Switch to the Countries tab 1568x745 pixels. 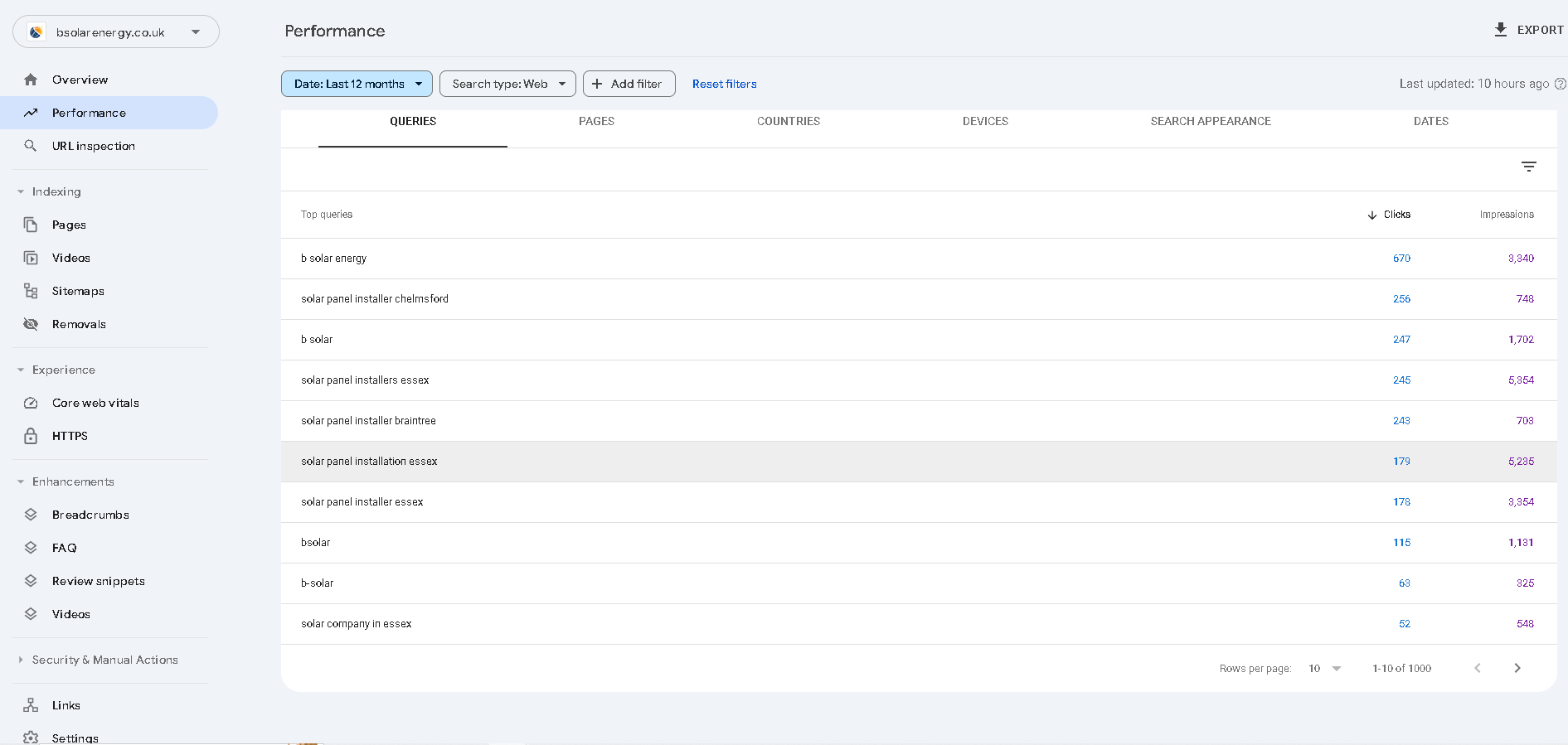click(789, 121)
